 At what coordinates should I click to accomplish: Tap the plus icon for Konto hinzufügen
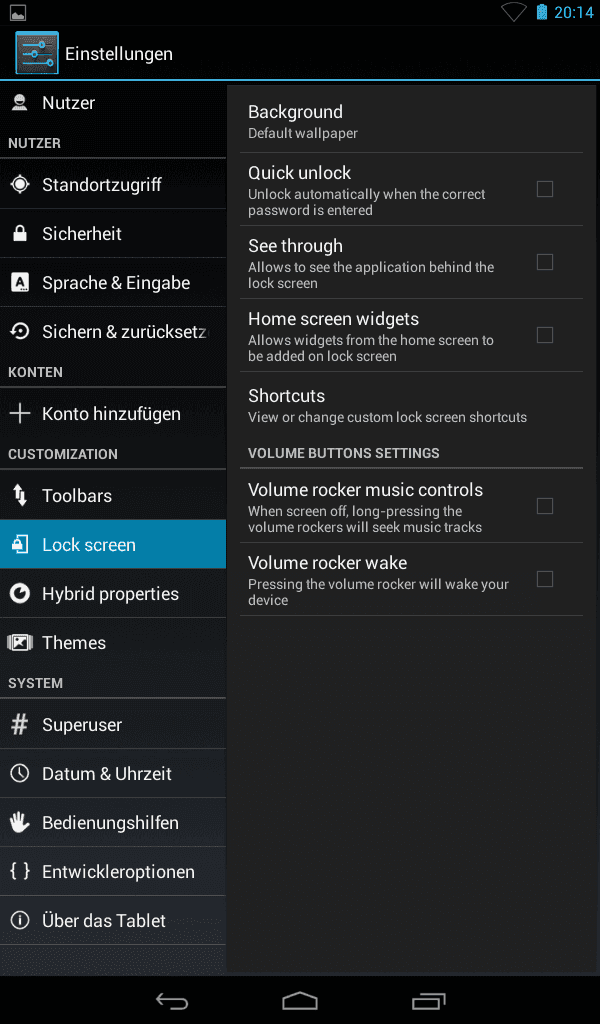point(20,413)
